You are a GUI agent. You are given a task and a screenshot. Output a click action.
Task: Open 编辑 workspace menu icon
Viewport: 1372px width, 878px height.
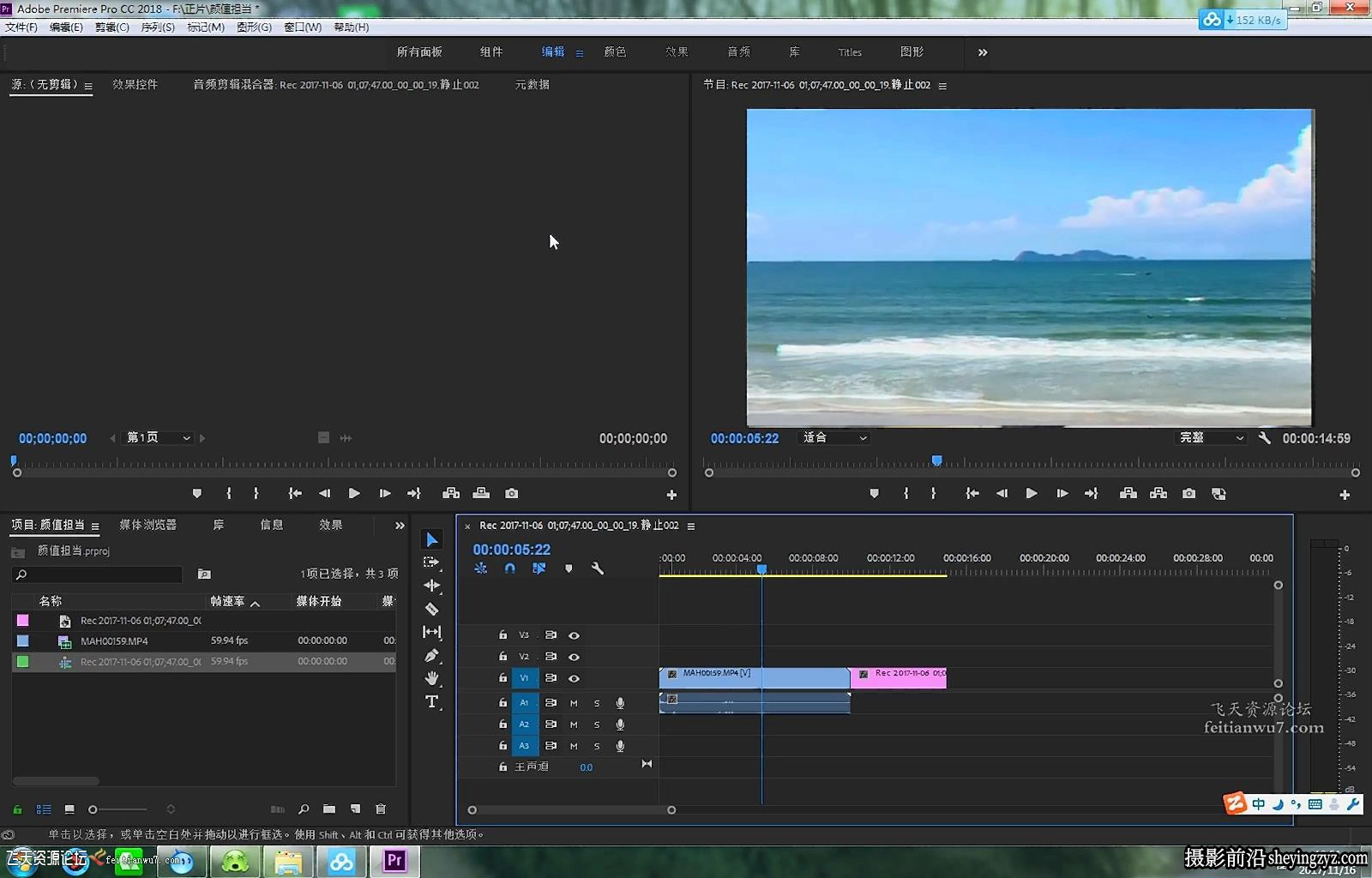(x=580, y=53)
